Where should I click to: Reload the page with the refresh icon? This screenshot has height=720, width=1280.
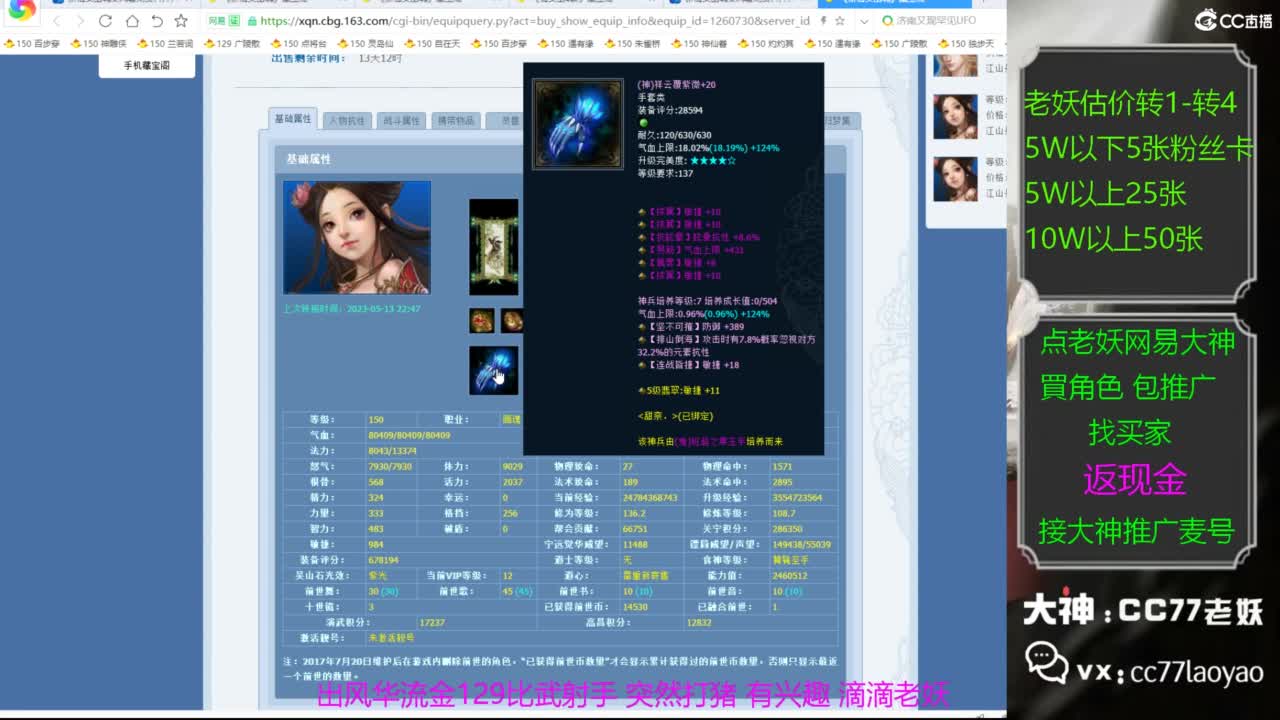click(x=105, y=21)
